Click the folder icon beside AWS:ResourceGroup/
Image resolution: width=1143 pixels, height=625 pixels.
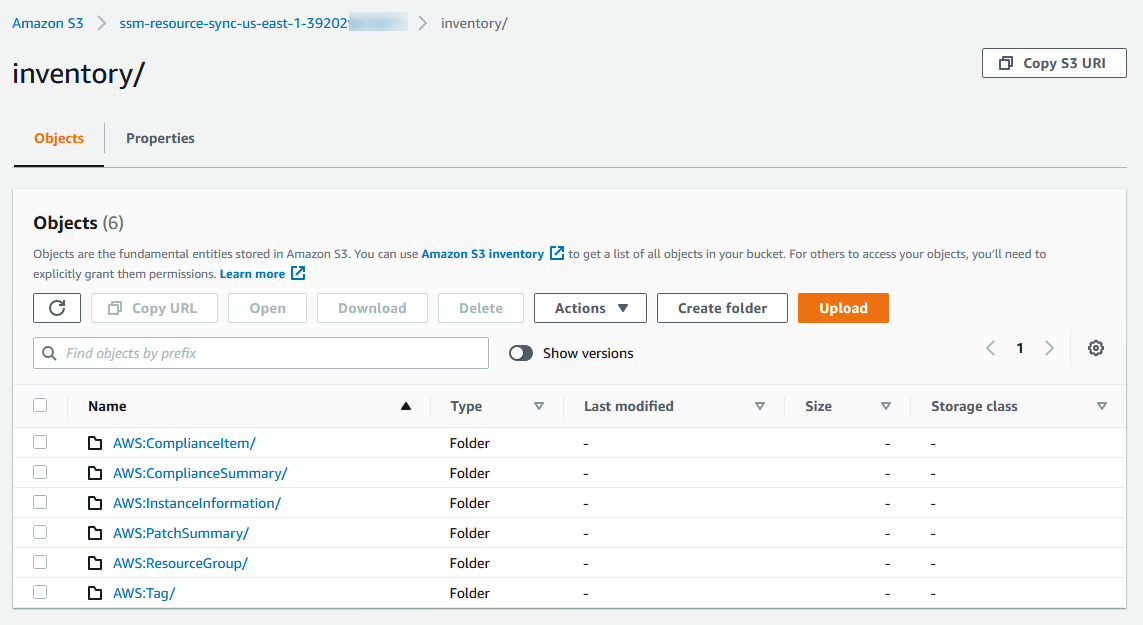[95, 562]
